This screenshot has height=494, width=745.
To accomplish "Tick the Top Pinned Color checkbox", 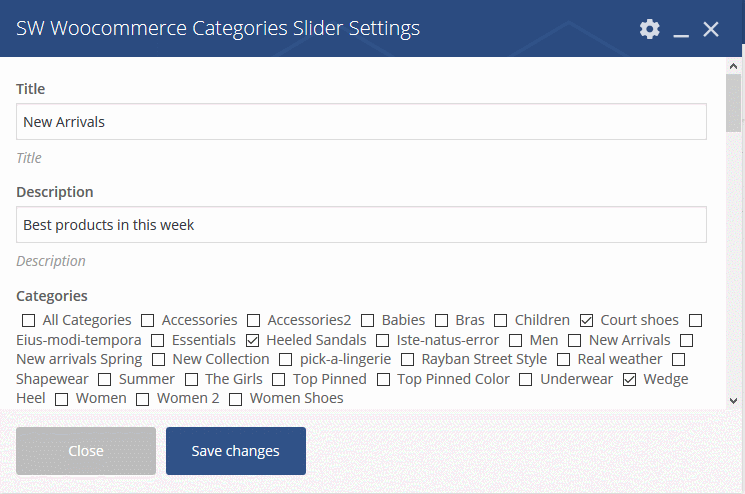I will point(383,380).
